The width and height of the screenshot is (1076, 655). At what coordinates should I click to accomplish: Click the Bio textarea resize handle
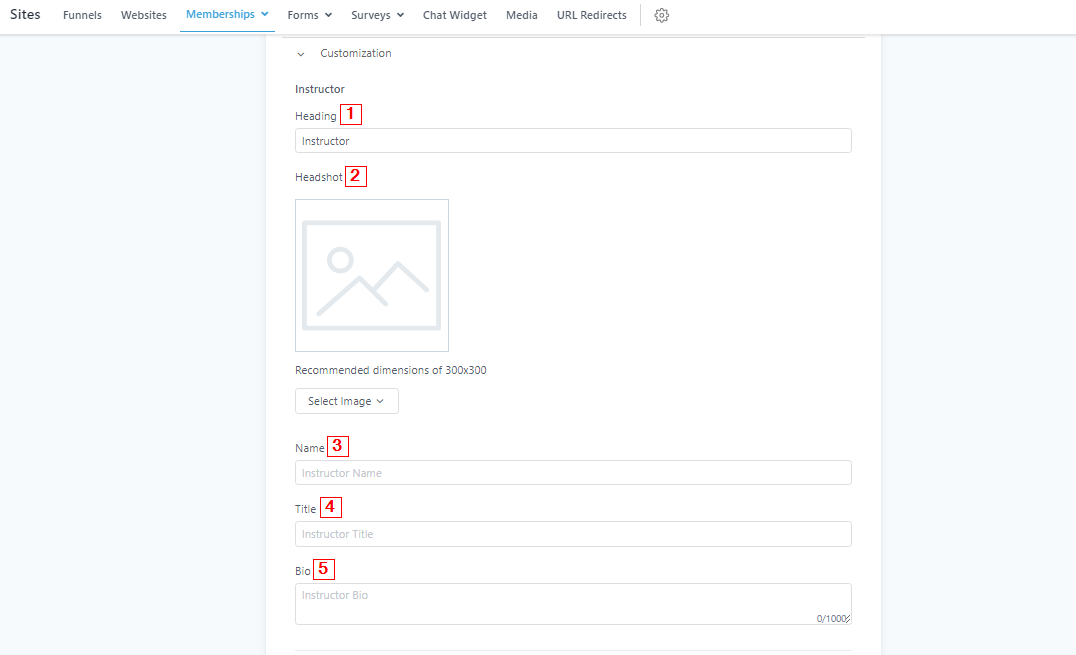pos(848,621)
